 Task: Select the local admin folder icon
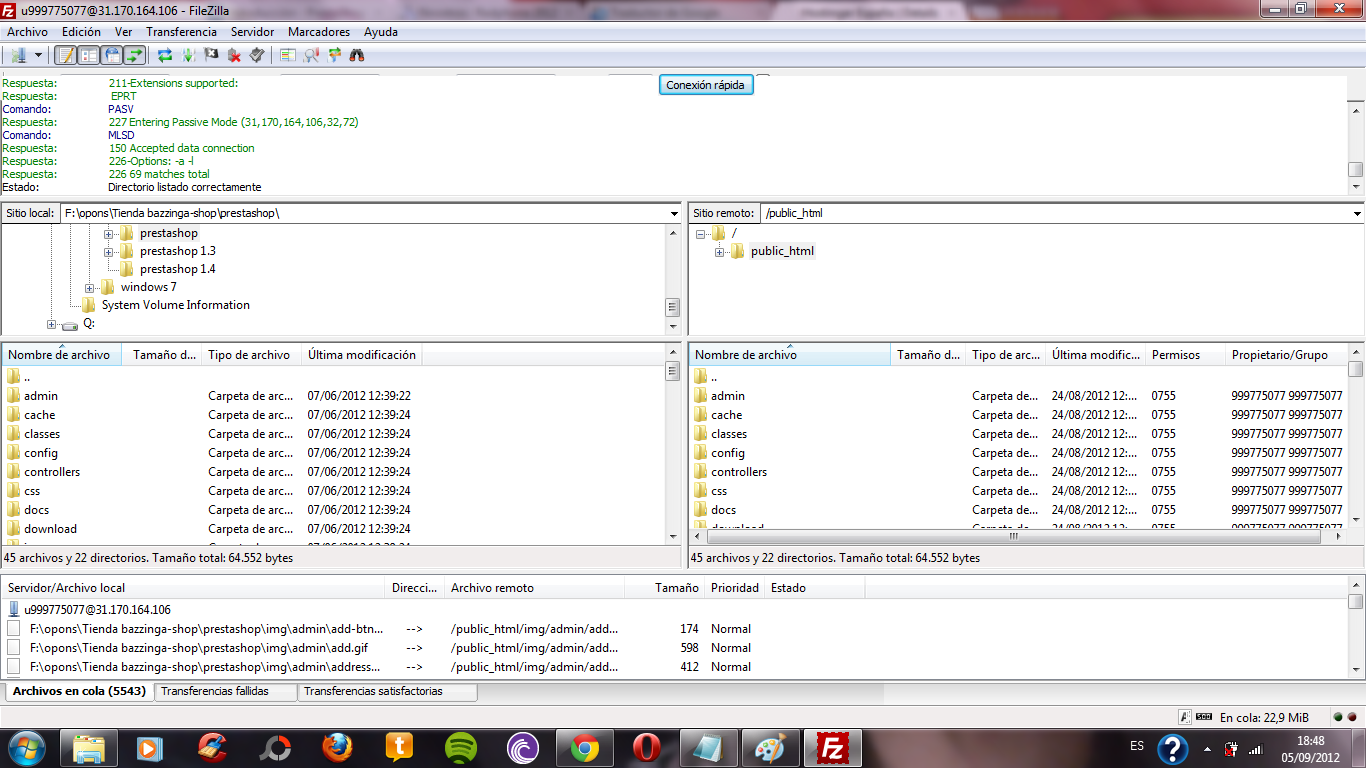click(13, 395)
